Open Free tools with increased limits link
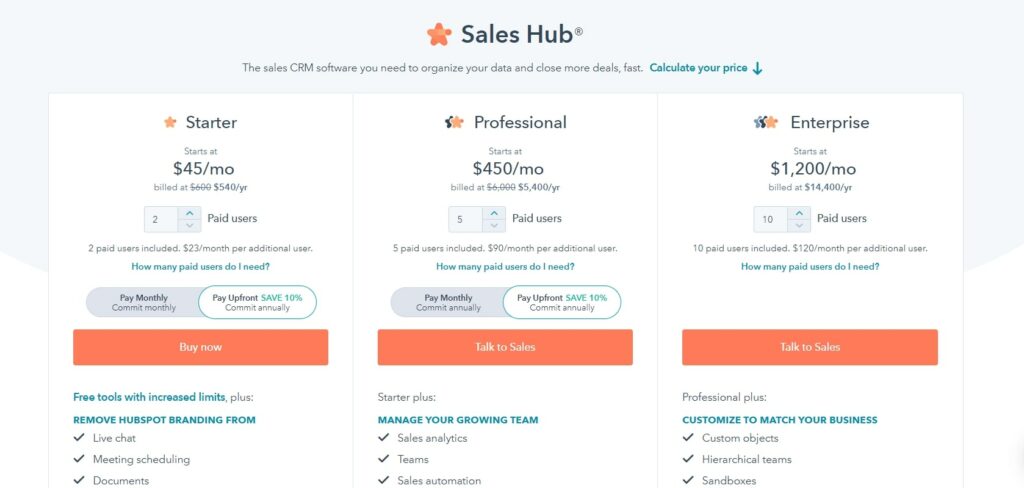The height and width of the screenshot is (488, 1024). 149,397
